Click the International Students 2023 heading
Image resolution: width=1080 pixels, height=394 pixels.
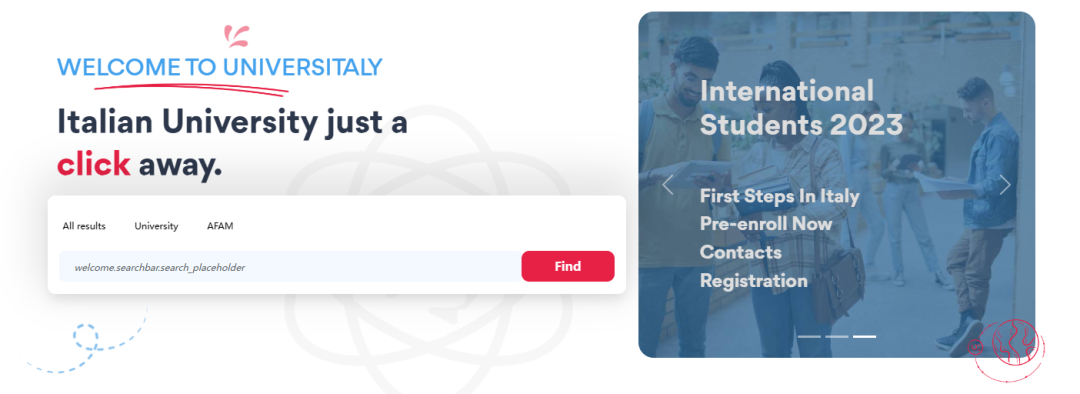pos(801,108)
